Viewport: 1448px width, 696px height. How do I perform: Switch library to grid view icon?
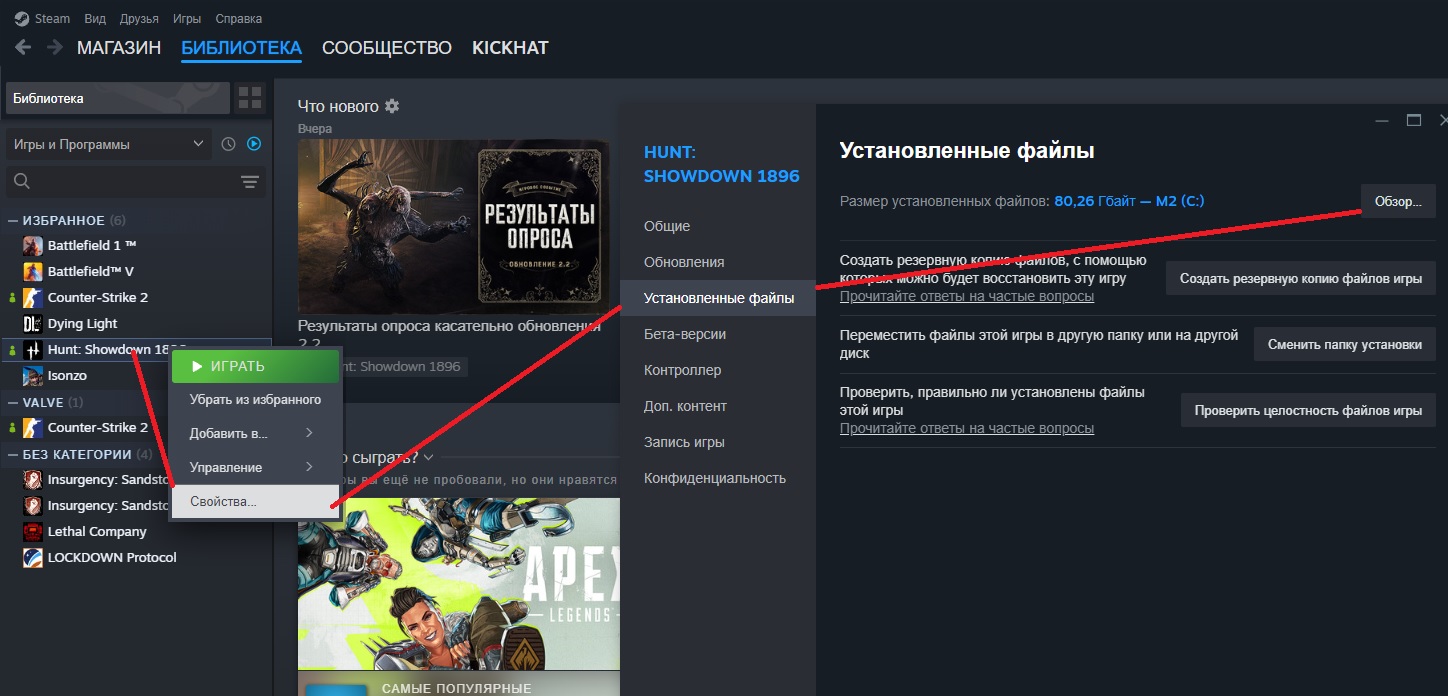pyautogui.click(x=249, y=98)
